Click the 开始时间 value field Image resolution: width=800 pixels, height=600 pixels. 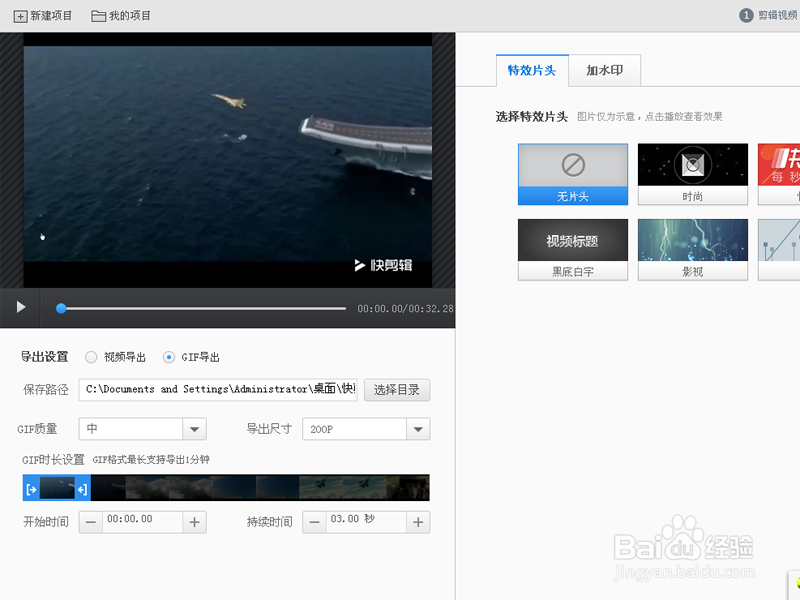142,522
